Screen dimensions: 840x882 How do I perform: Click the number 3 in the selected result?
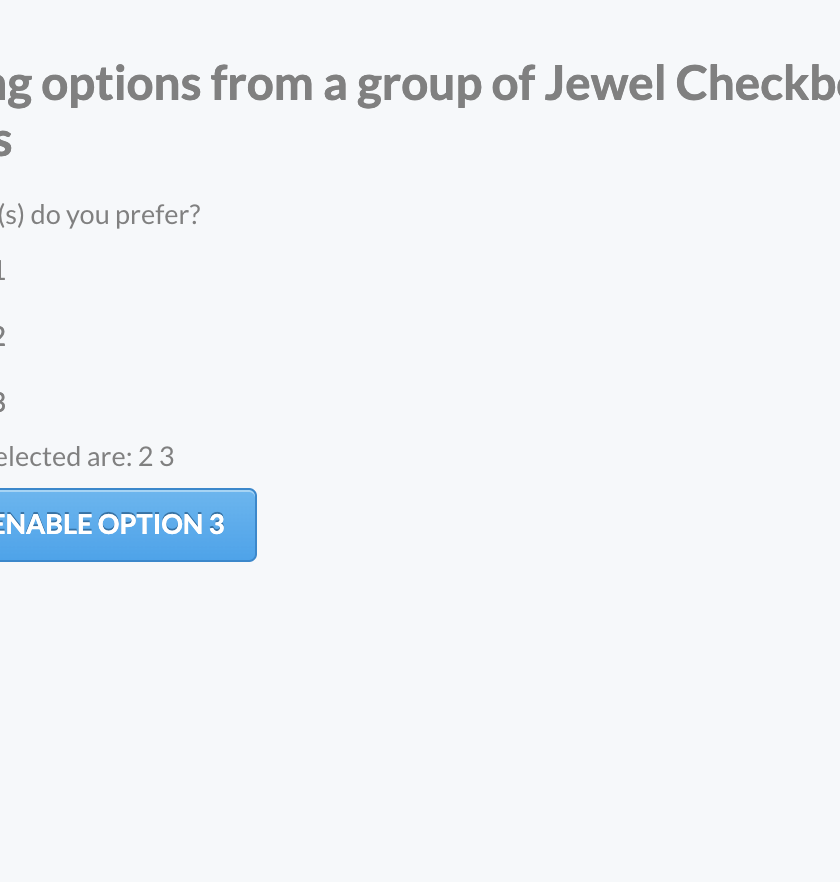[x=167, y=456]
